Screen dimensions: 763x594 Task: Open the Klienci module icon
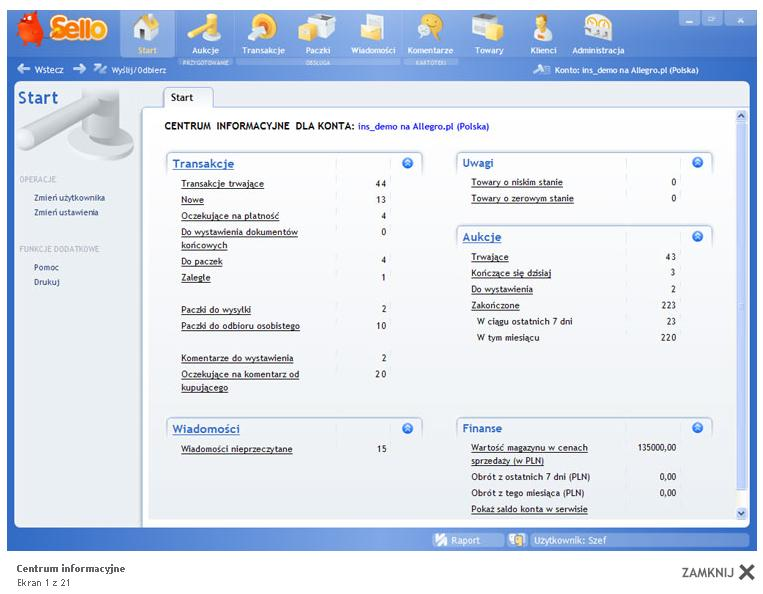(543, 30)
